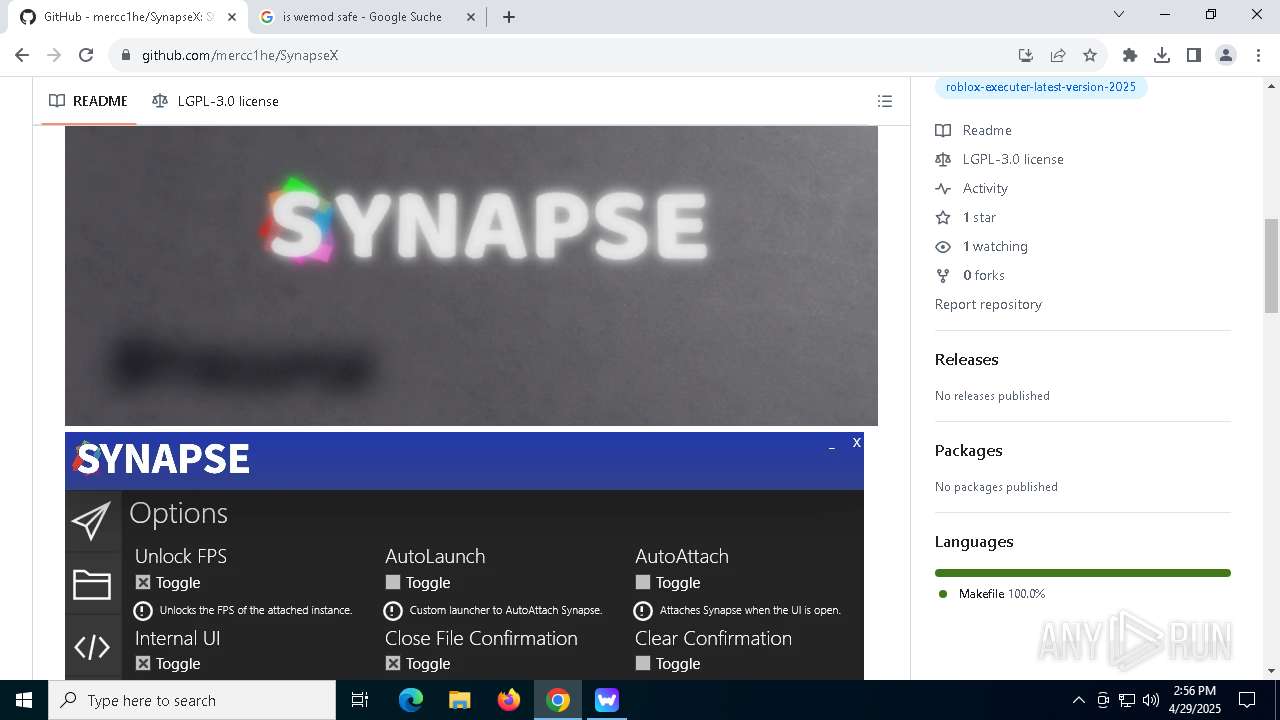Toggle the Internal UI checkbox
The width and height of the screenshot is (1280, 720).
pyautogui.click(x=143, y=663)
